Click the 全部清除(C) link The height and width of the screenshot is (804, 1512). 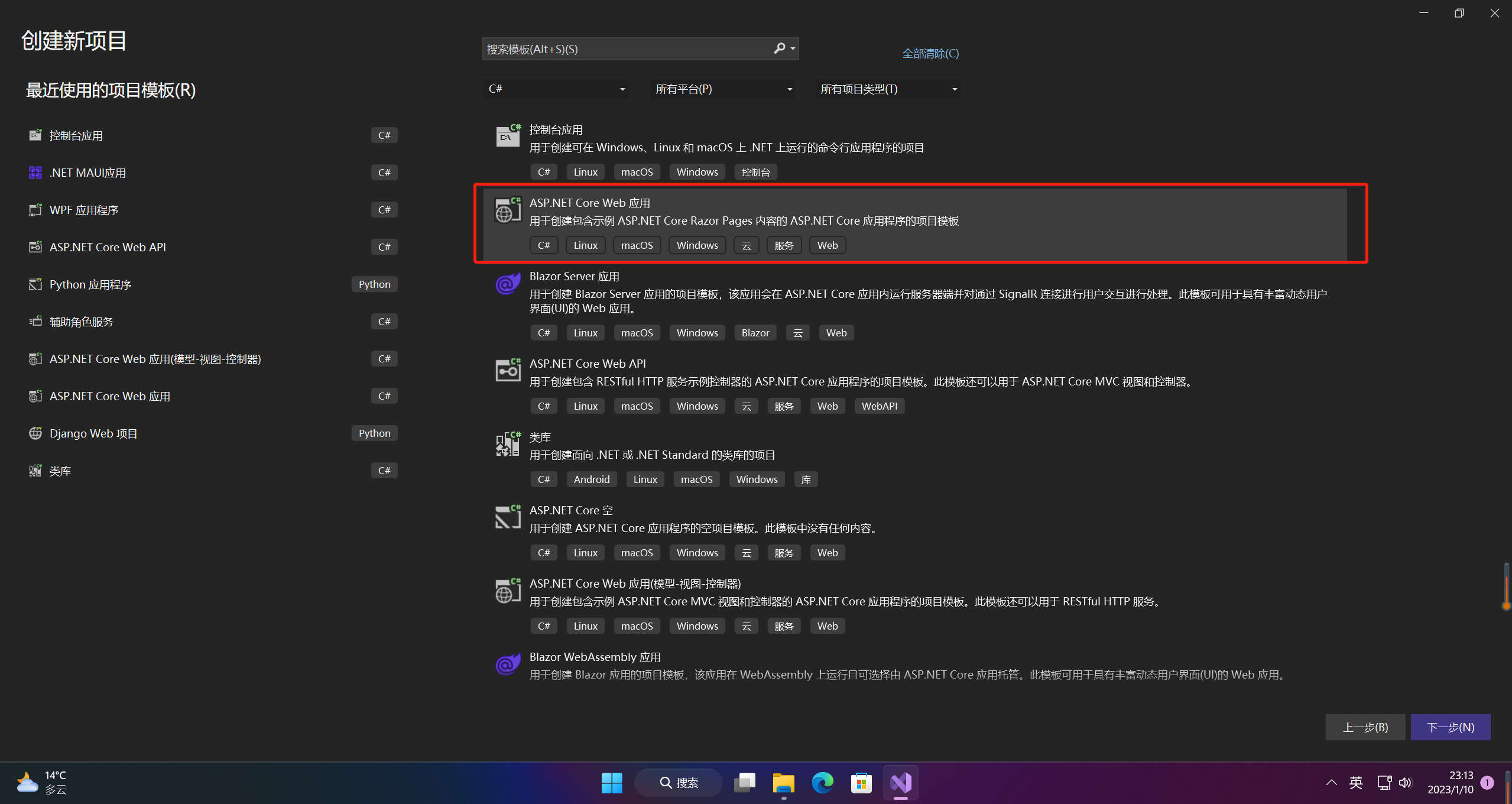click(930, 53)
